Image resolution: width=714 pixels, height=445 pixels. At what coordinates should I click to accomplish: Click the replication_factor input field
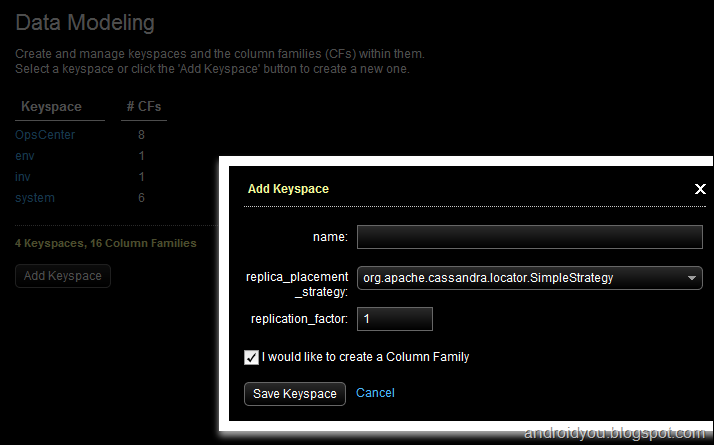pos(395,319)
